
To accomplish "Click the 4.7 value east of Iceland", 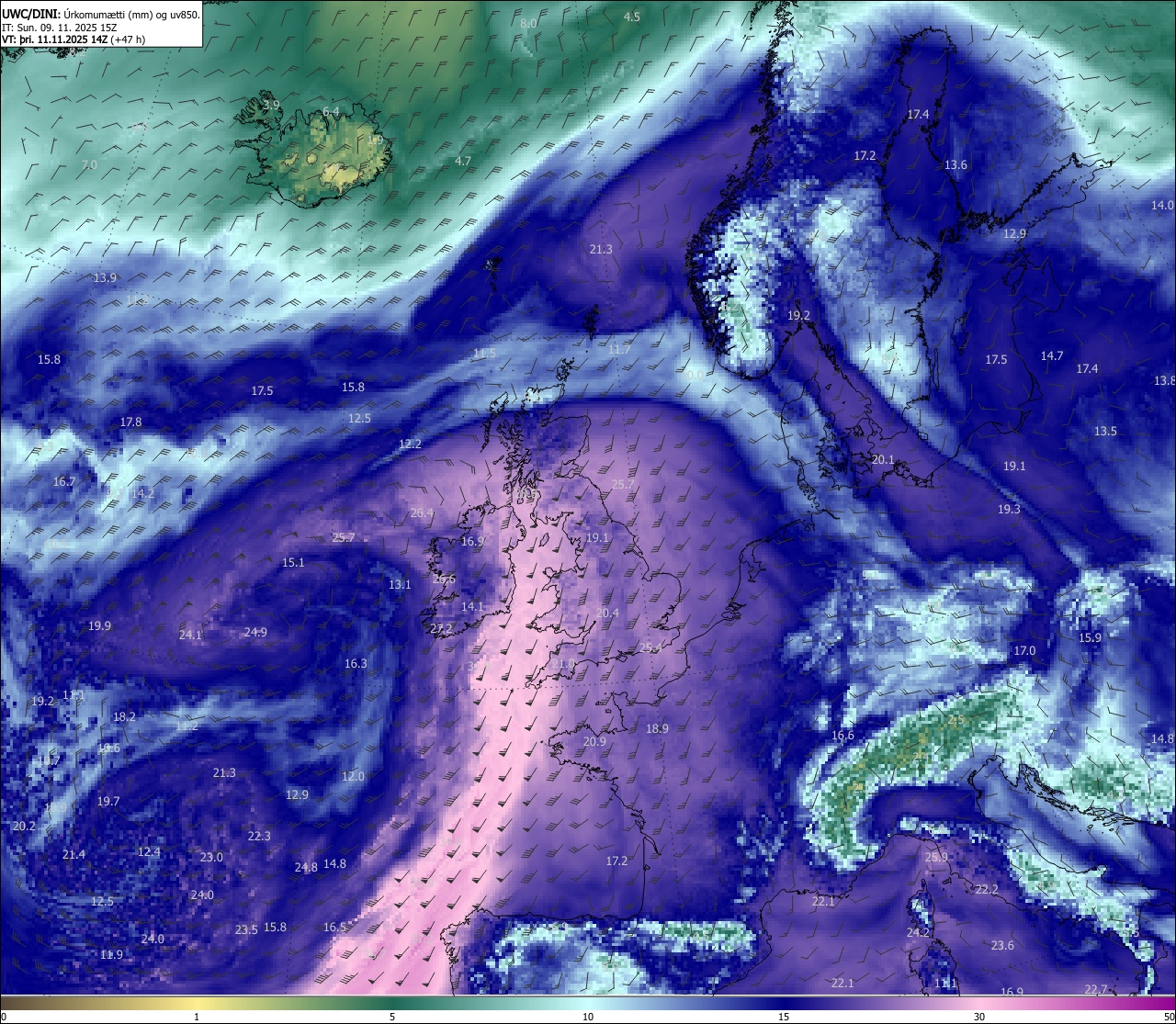I will 463,161.
